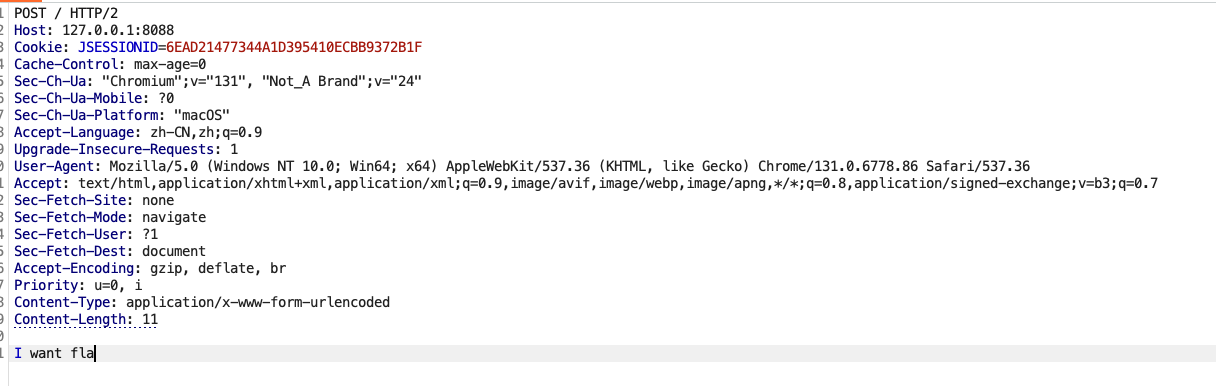Click the Priority header line
The width and height of the screenshot is (1216, 386).
[x=78, y=285]
